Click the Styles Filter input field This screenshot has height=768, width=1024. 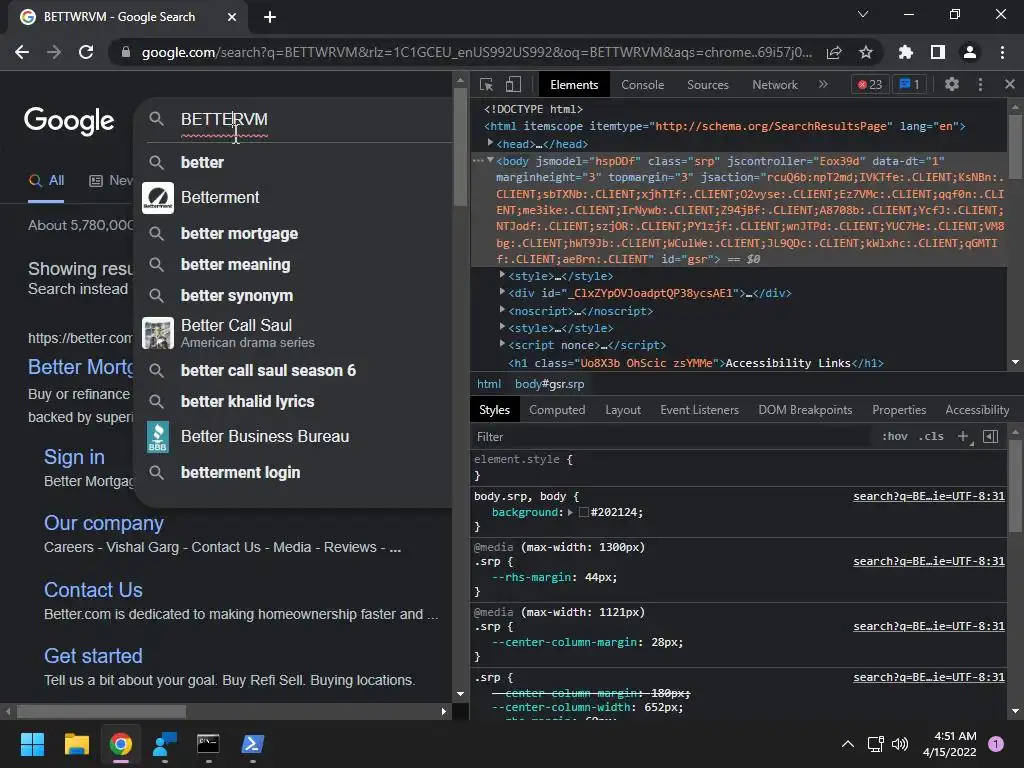coord(673,436)
